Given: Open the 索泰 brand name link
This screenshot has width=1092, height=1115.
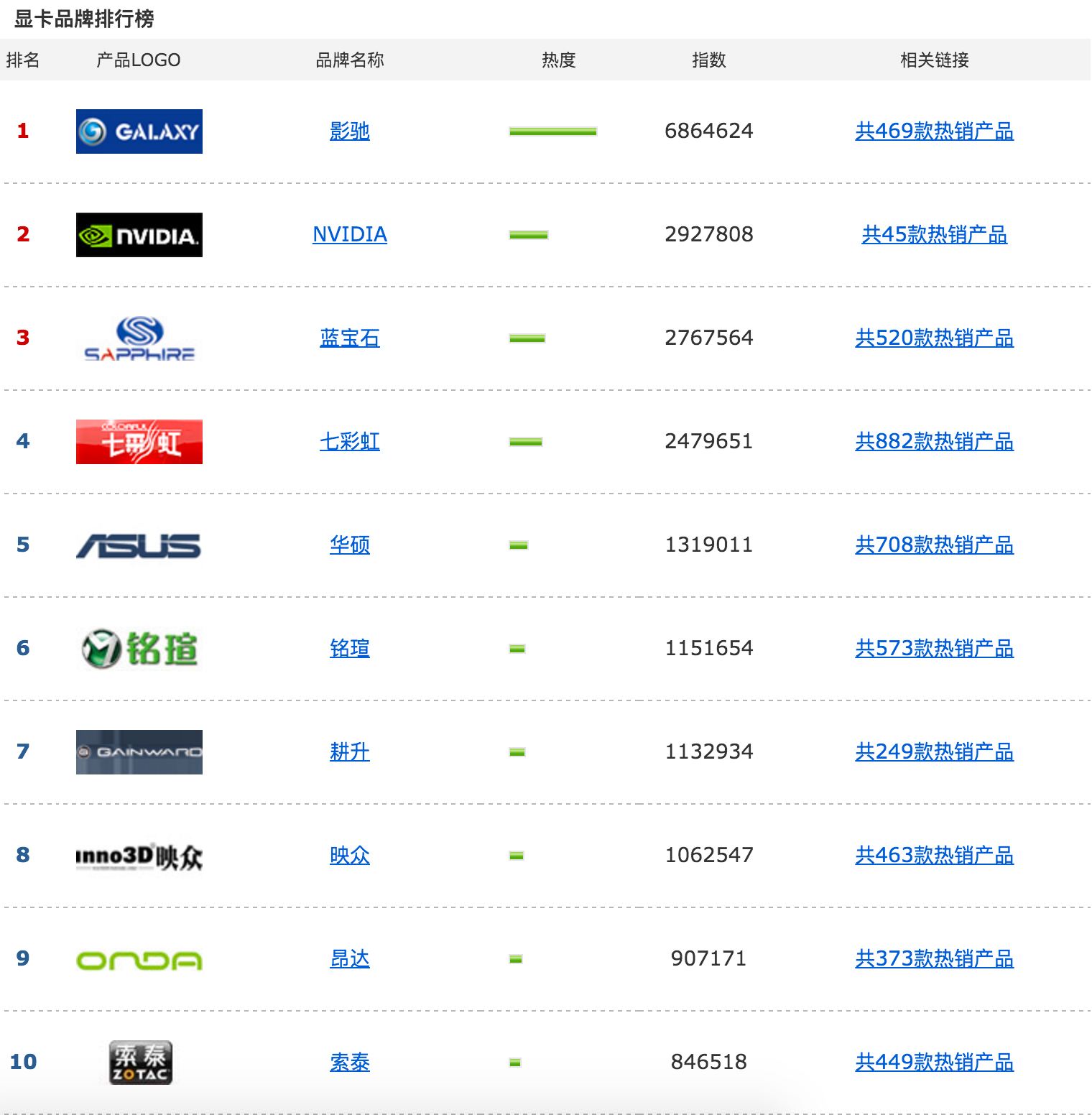Looking at the screenshot, I should (350, 1063).
